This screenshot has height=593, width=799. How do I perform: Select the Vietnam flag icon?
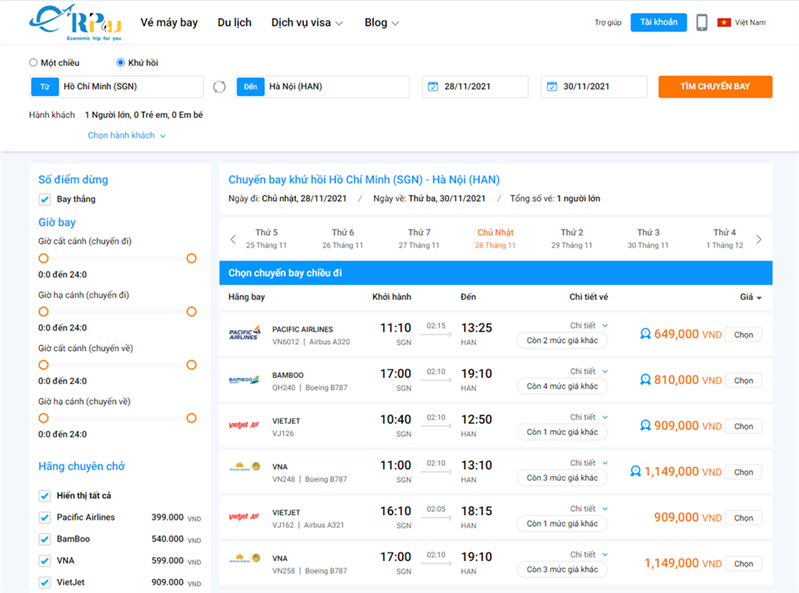724,22
